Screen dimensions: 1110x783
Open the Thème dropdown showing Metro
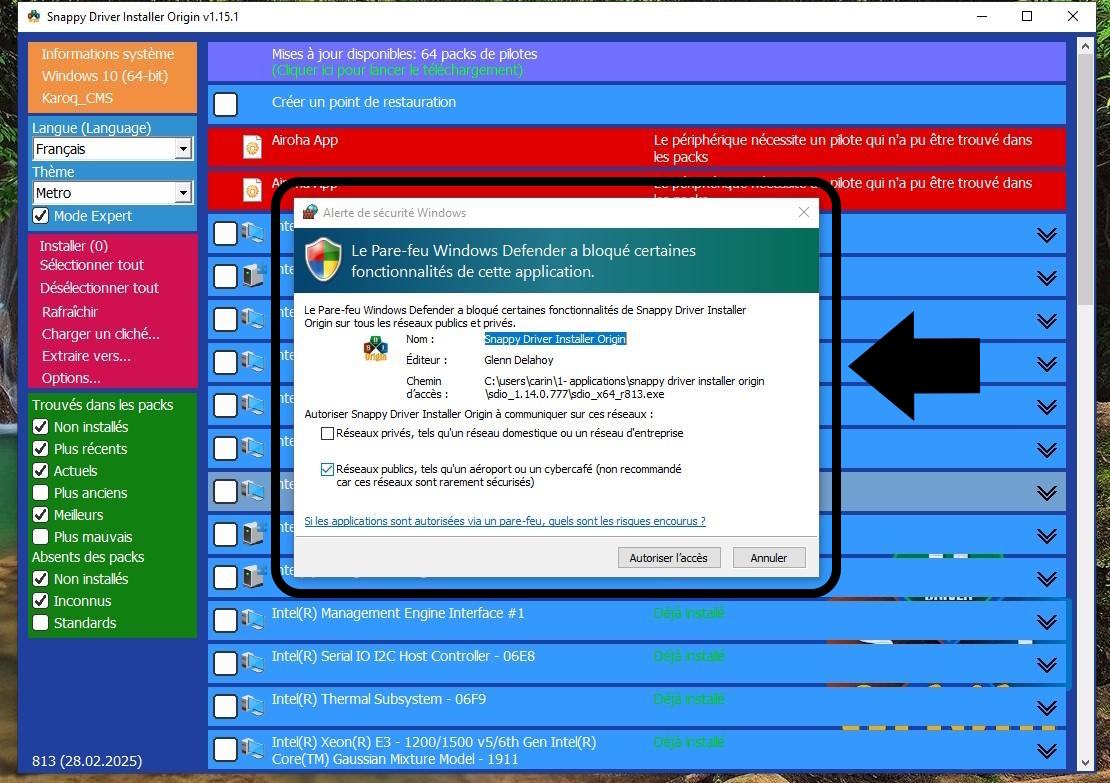click(x=183, y=193)
